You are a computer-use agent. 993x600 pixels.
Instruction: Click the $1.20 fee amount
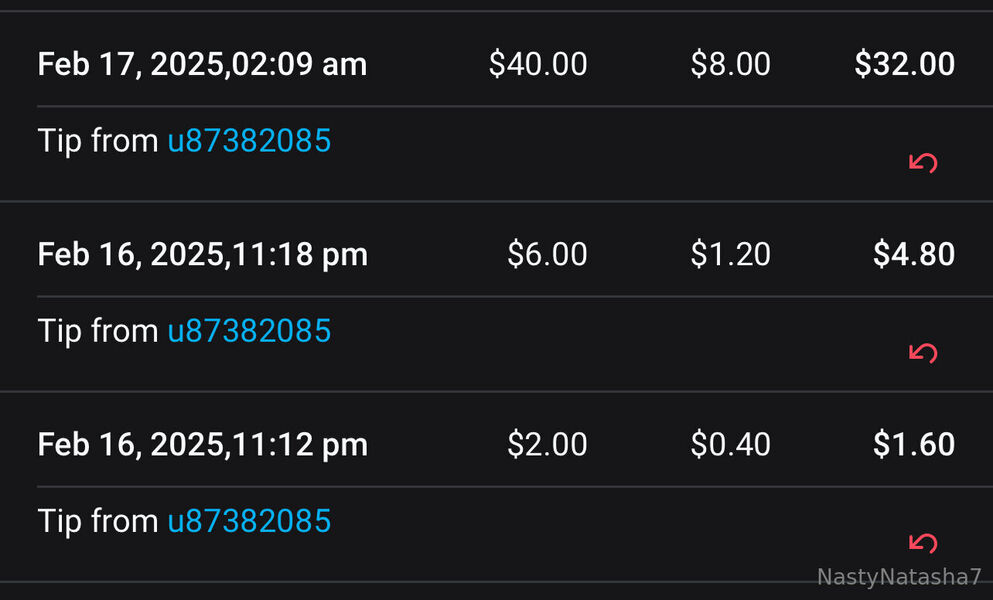730,255
